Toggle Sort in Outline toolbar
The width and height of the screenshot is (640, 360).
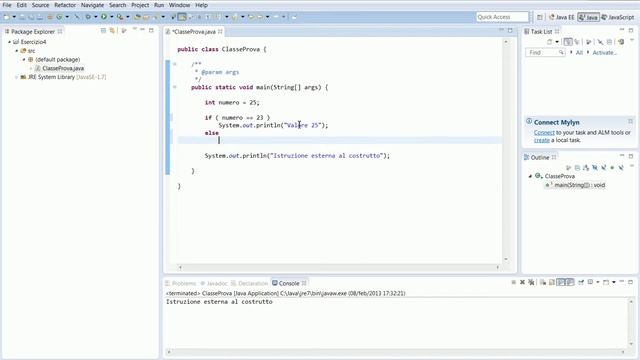(586, 168)
